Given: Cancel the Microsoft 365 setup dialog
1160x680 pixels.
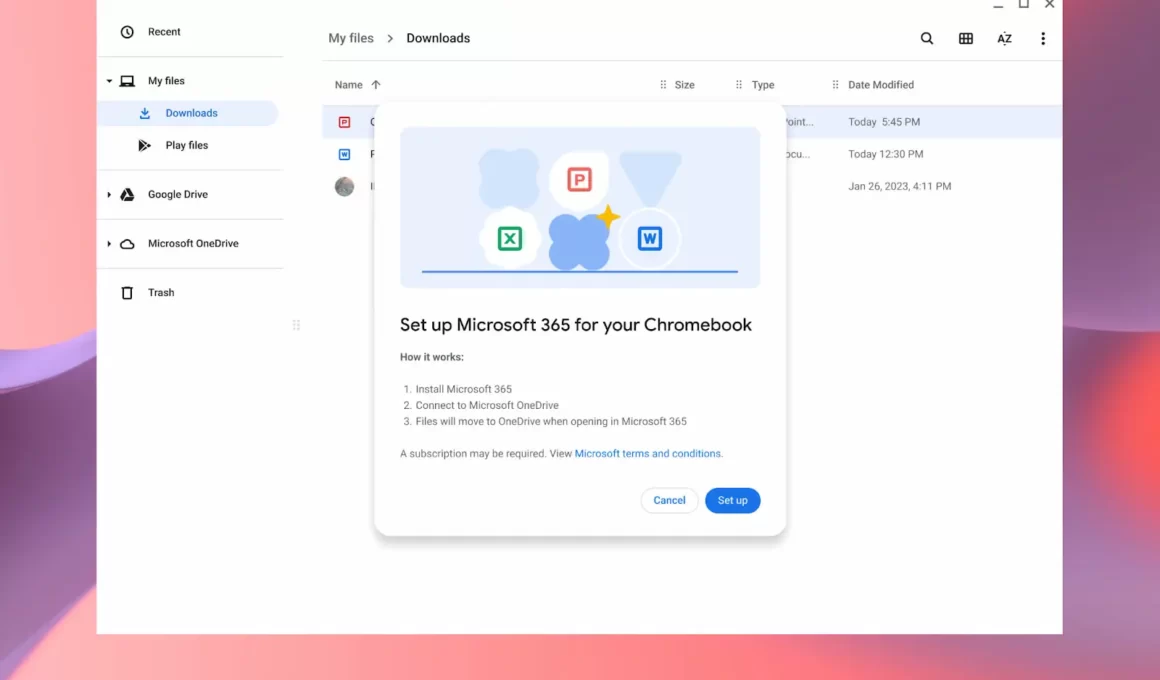Looking at the screenshot, I should [x=669, y=500].
